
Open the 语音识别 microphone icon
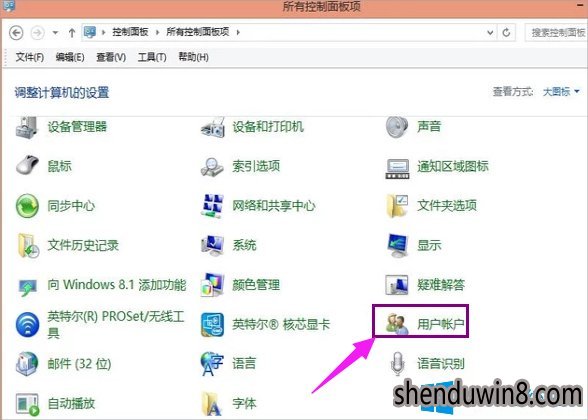click(397, 363)
